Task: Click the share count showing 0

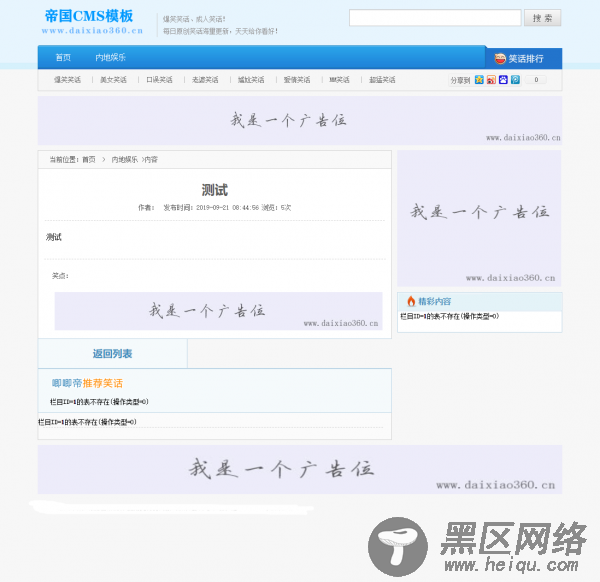Action: click(536, 80)
